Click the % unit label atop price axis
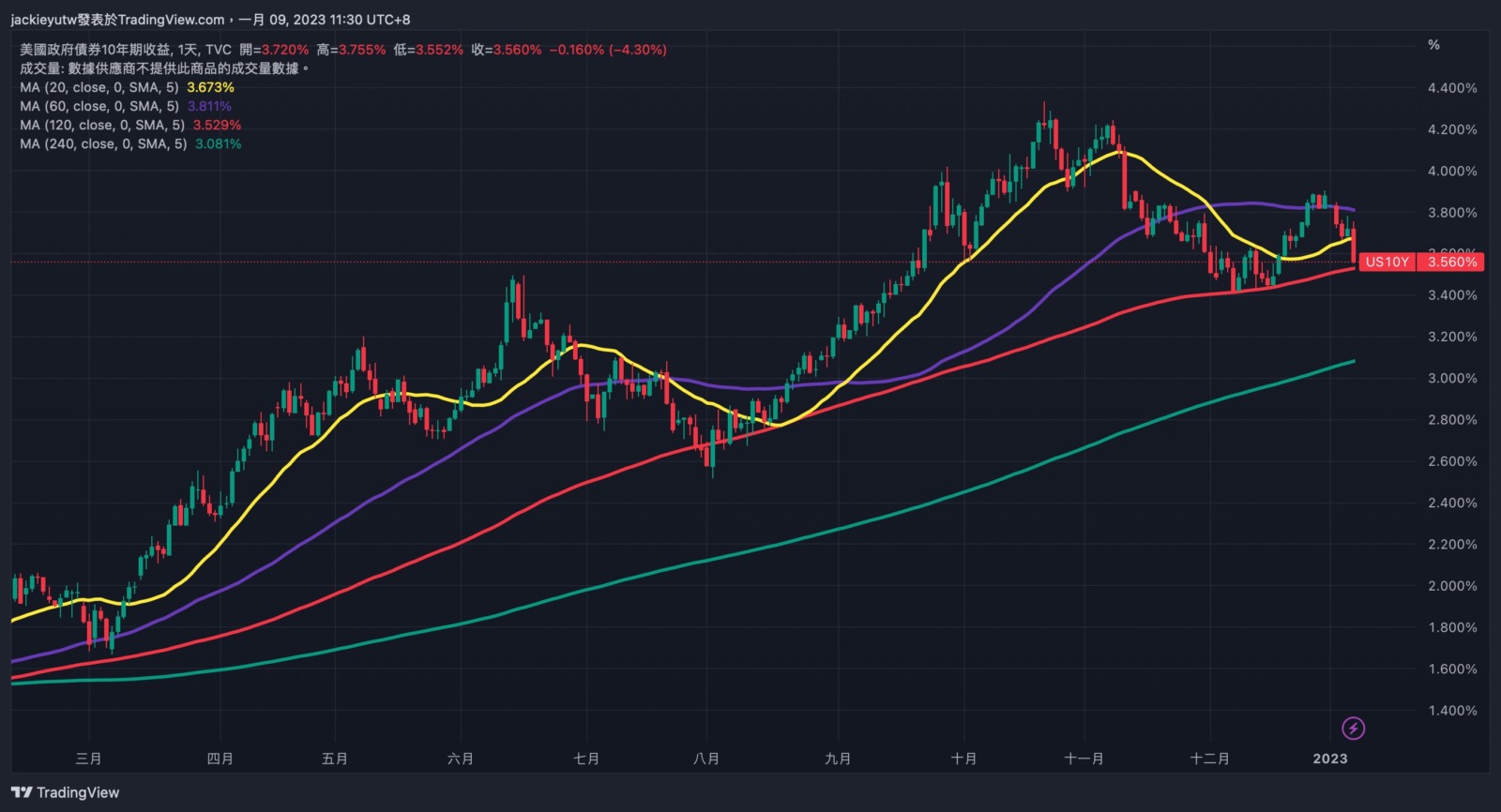Screen dimensions: 1501x812 (1433, 45)
